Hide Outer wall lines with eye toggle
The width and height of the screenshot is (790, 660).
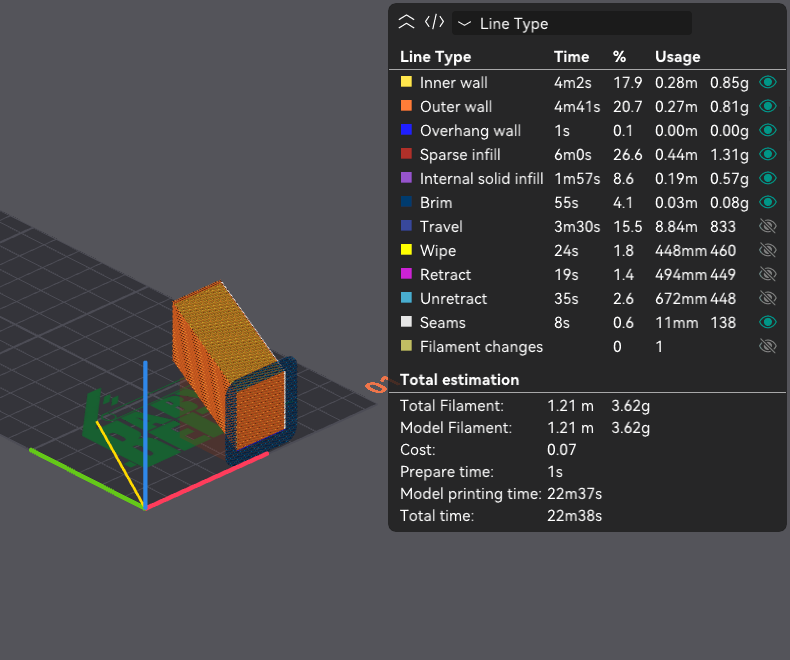tap(767, 106)
